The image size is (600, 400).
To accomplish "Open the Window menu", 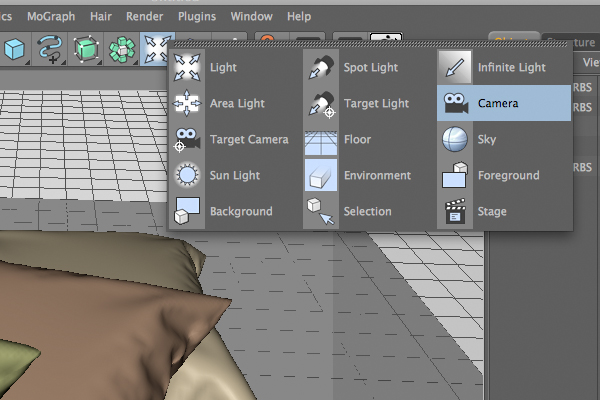I will pyautogui.click(x=251, y=16).
